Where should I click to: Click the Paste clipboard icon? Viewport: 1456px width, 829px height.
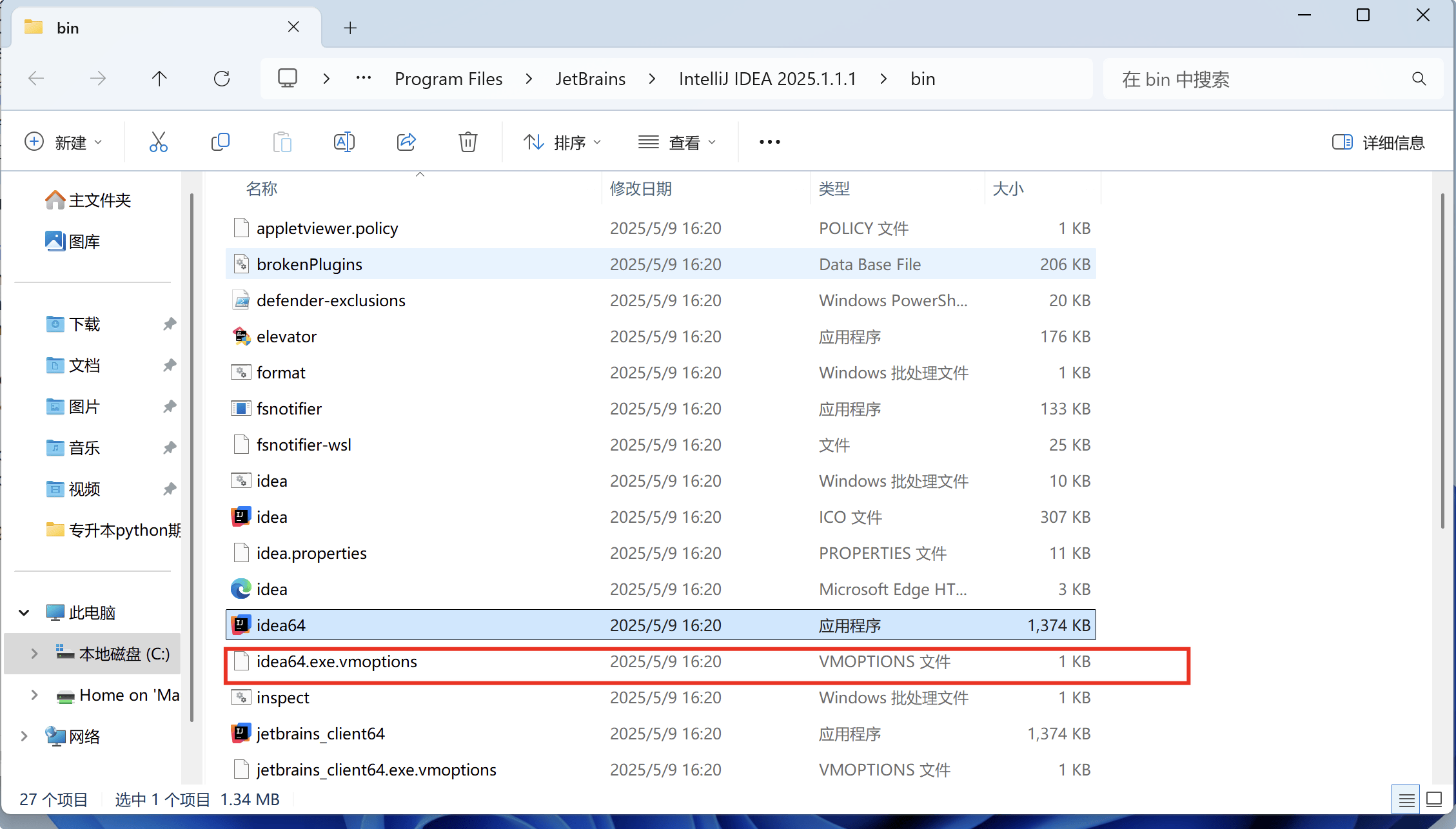[282, 142]
